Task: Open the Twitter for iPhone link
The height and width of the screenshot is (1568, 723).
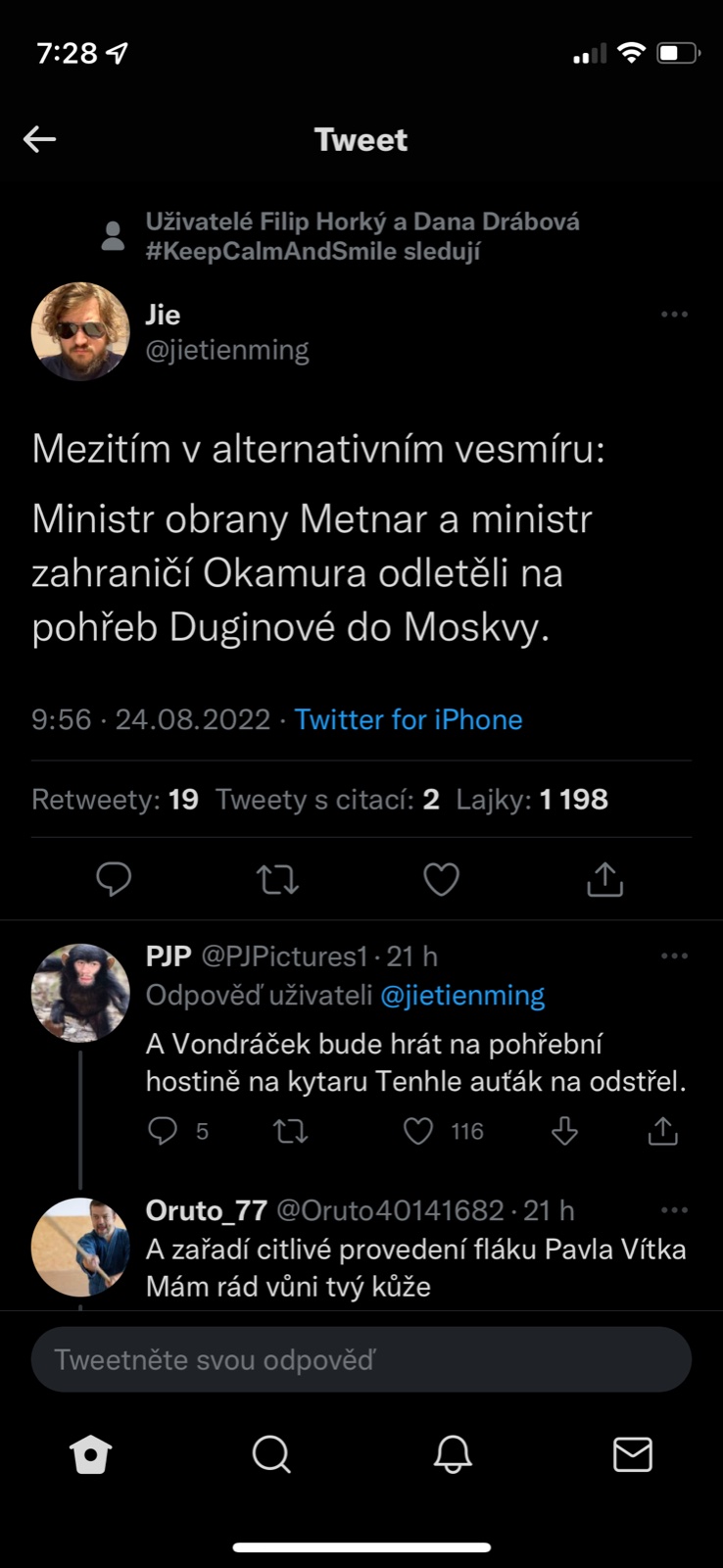Action: point(409,719)
